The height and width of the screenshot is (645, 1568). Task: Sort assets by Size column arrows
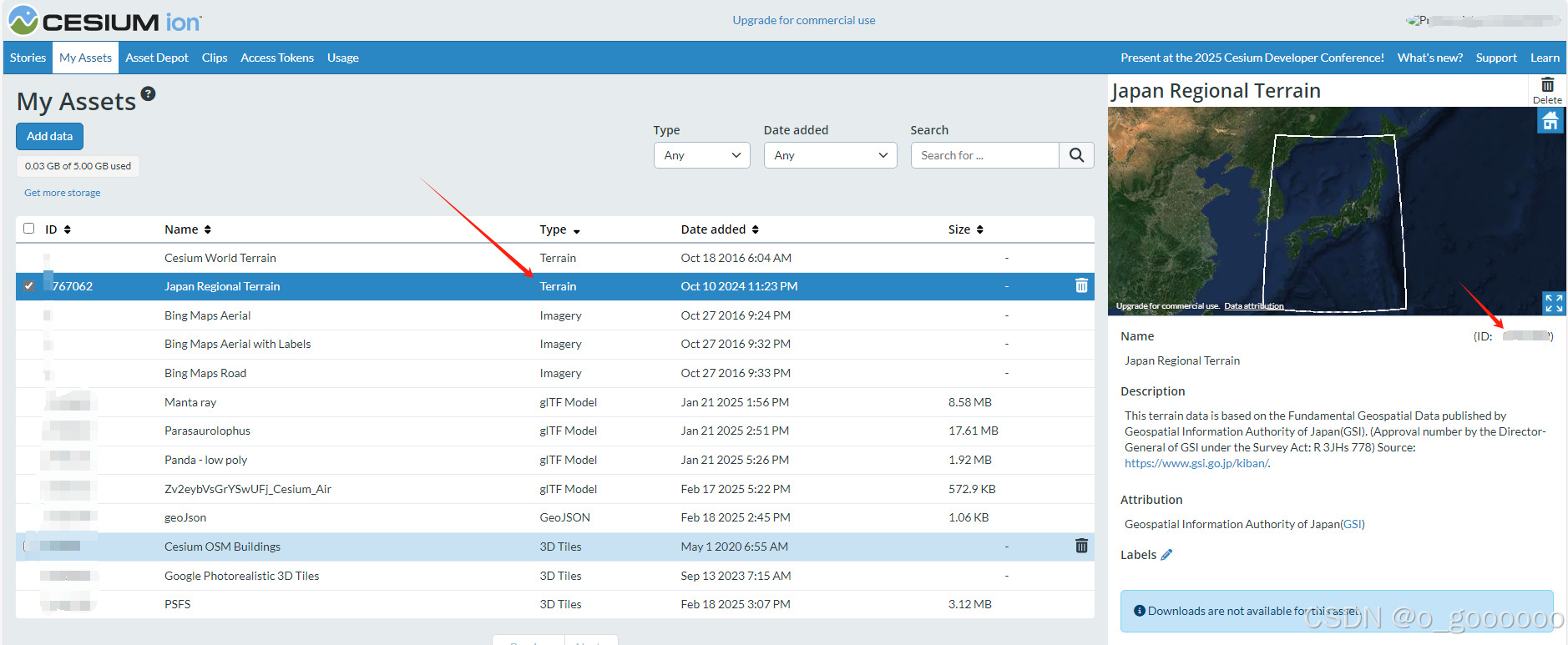tap(980, 229)
